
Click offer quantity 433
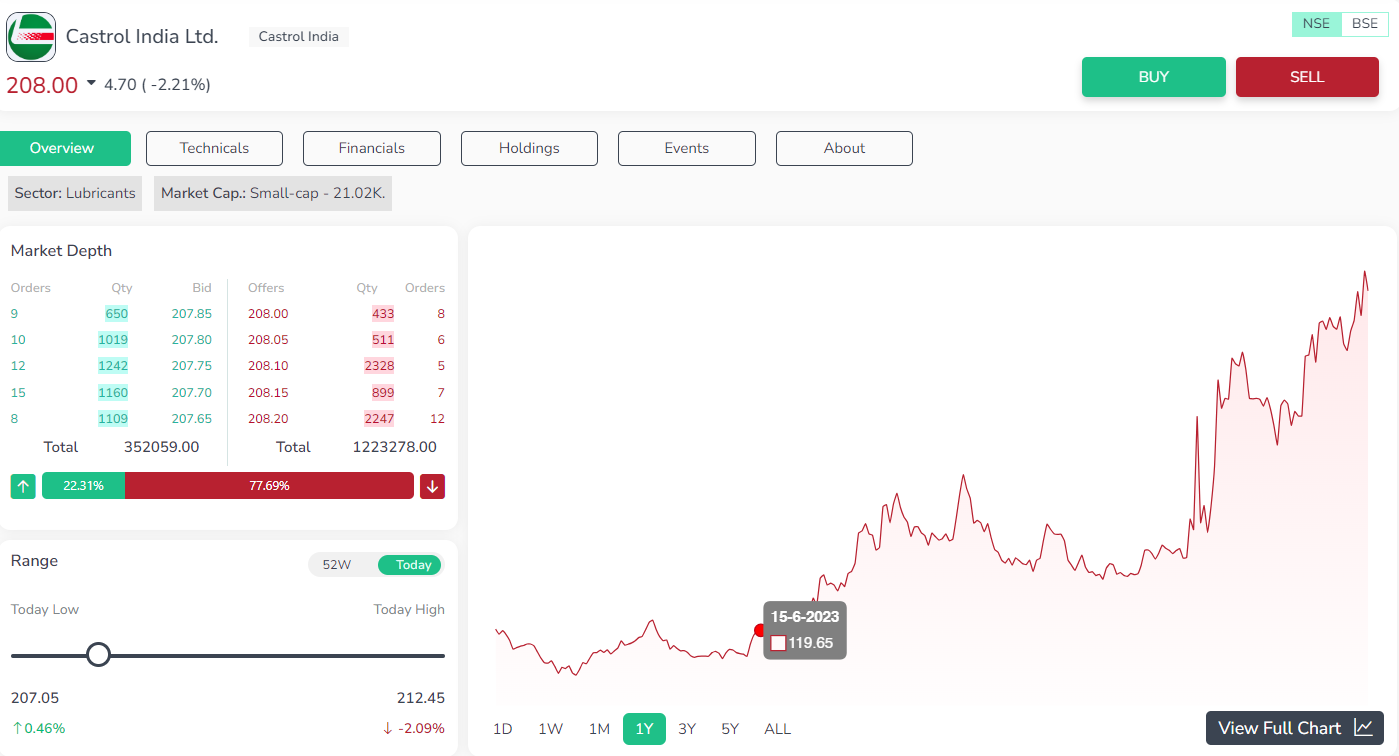click(383, 313)
